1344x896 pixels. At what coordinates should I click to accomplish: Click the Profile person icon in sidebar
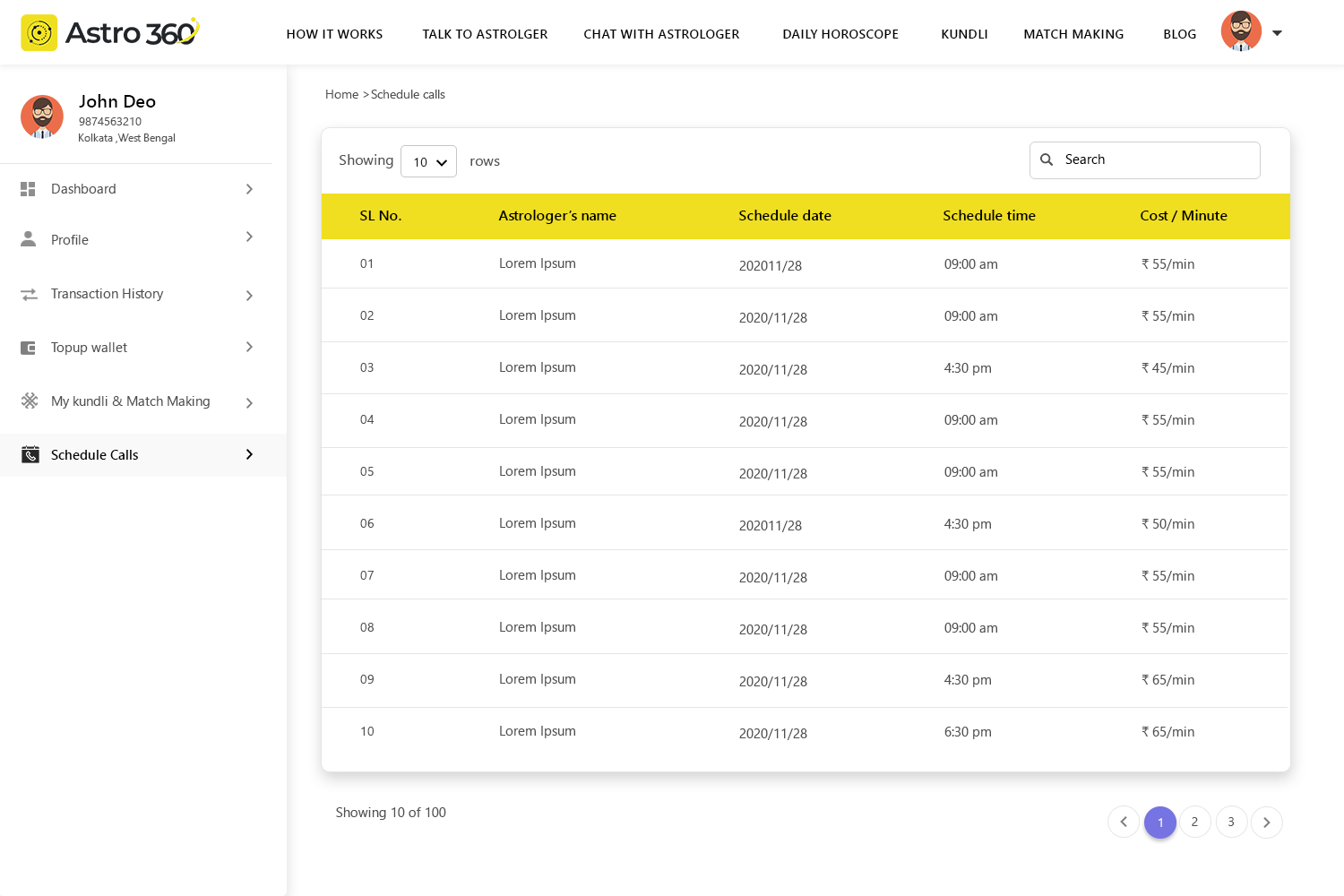tap(29, 239)
